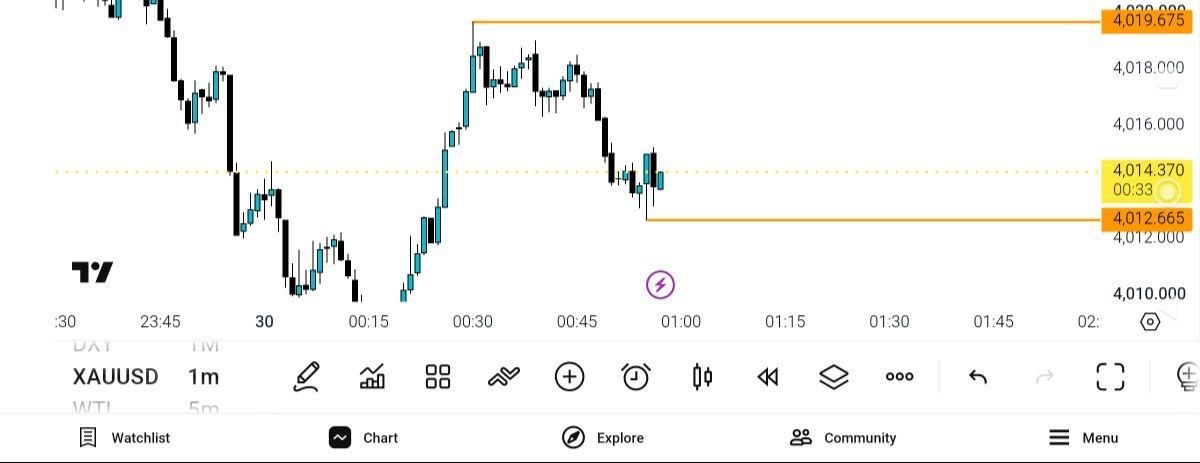Open the 1m timeframe selector
1200x463 pixels.
click(203, 377)
